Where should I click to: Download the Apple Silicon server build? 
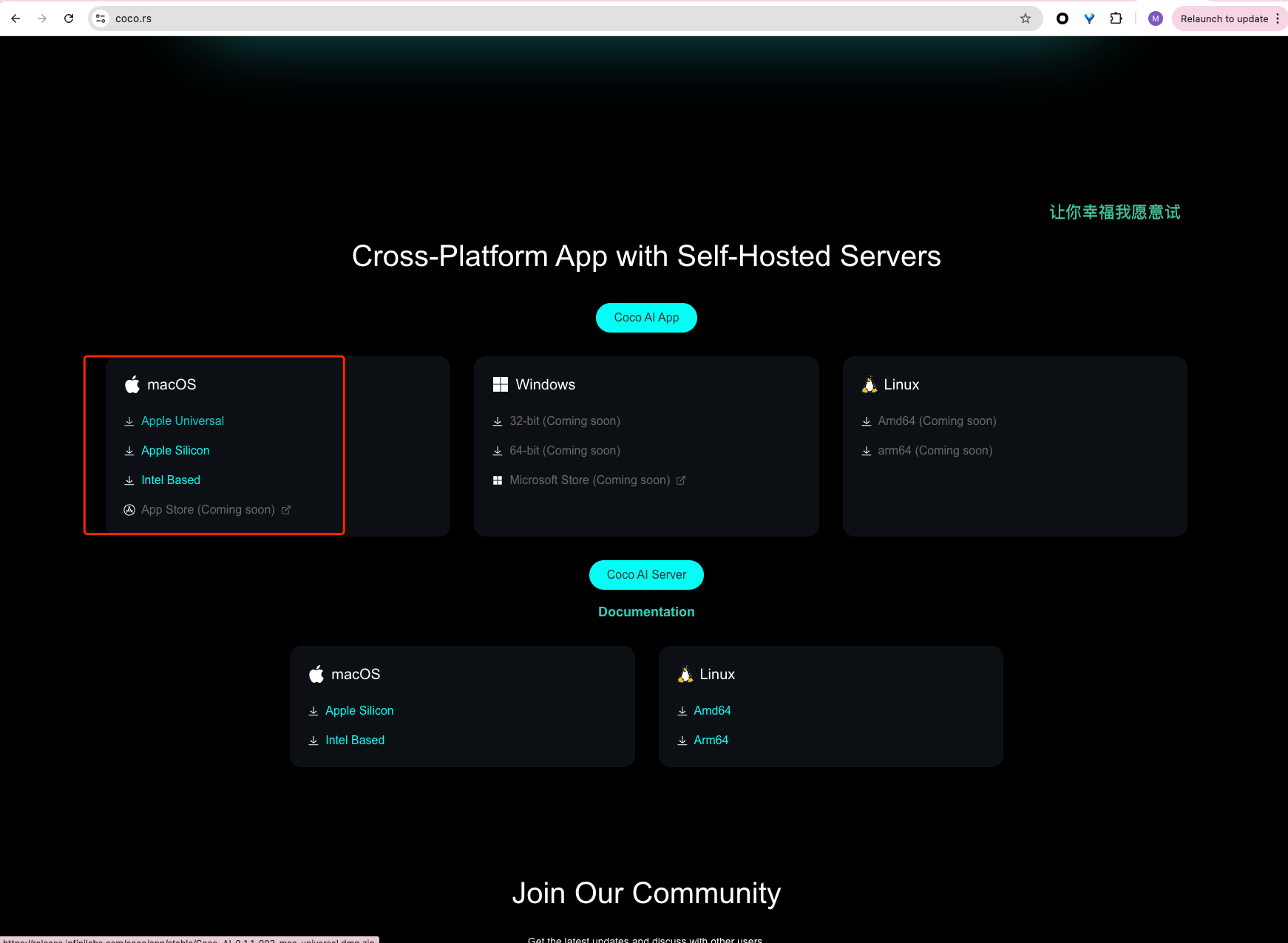coord(359,711)
